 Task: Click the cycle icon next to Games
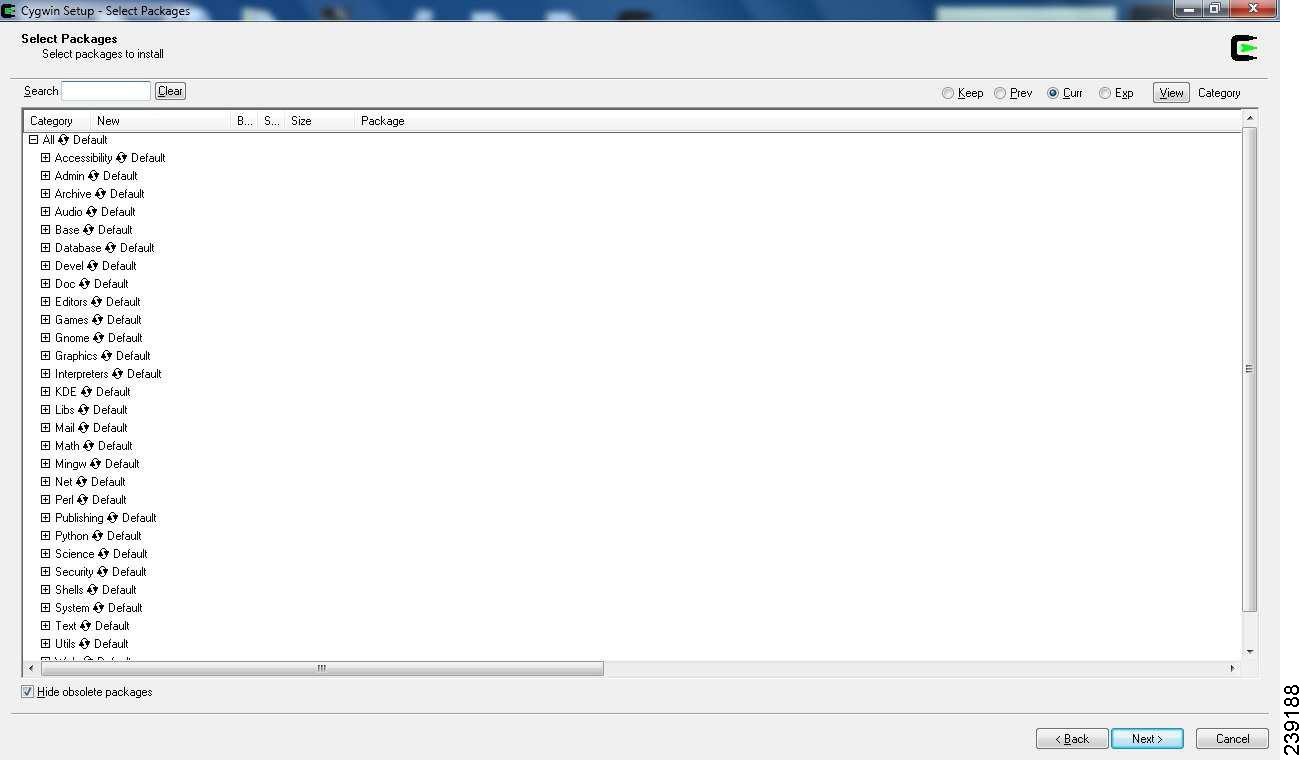(x=98, y=320)
